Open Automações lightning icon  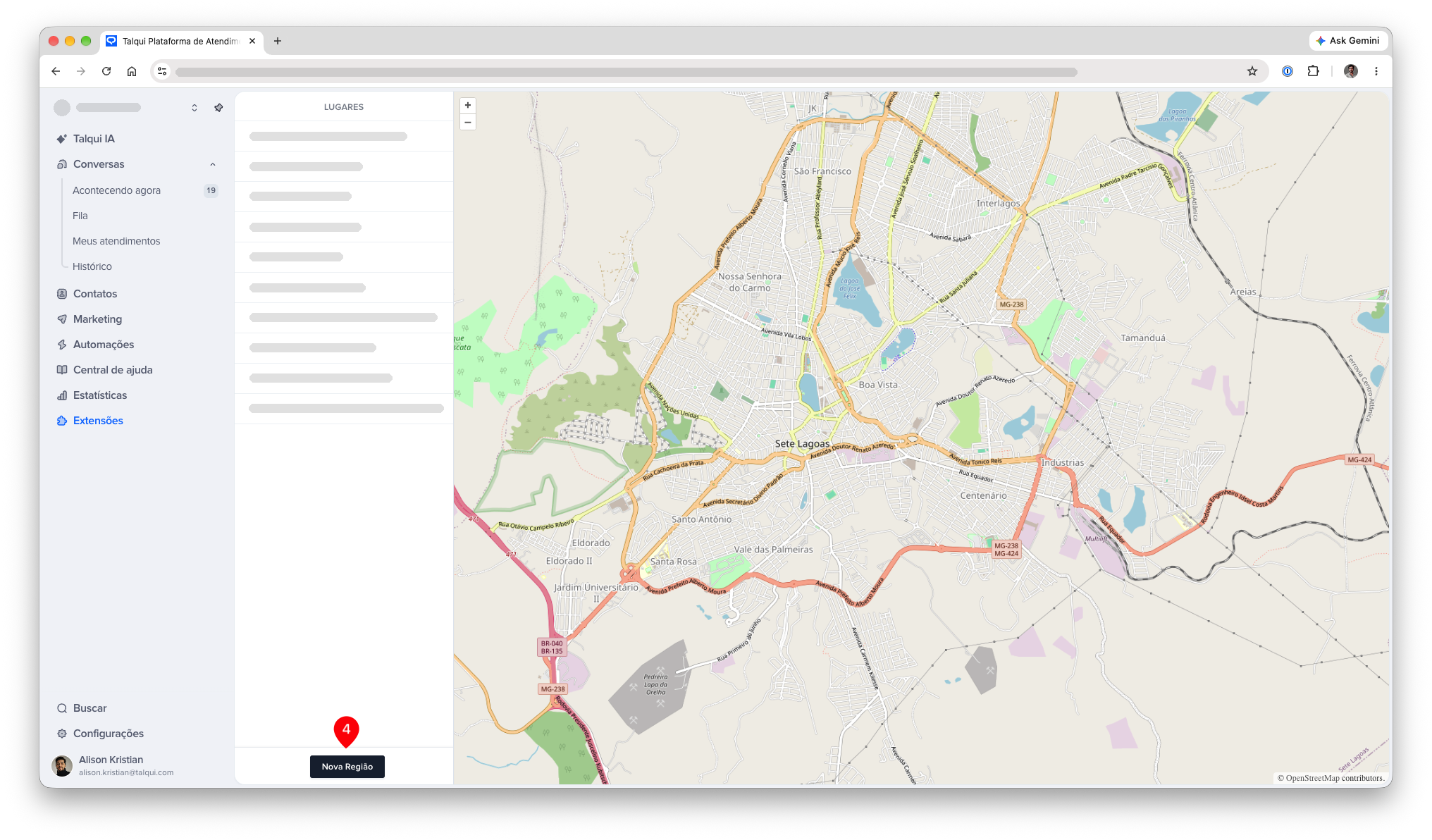point(62,345)
